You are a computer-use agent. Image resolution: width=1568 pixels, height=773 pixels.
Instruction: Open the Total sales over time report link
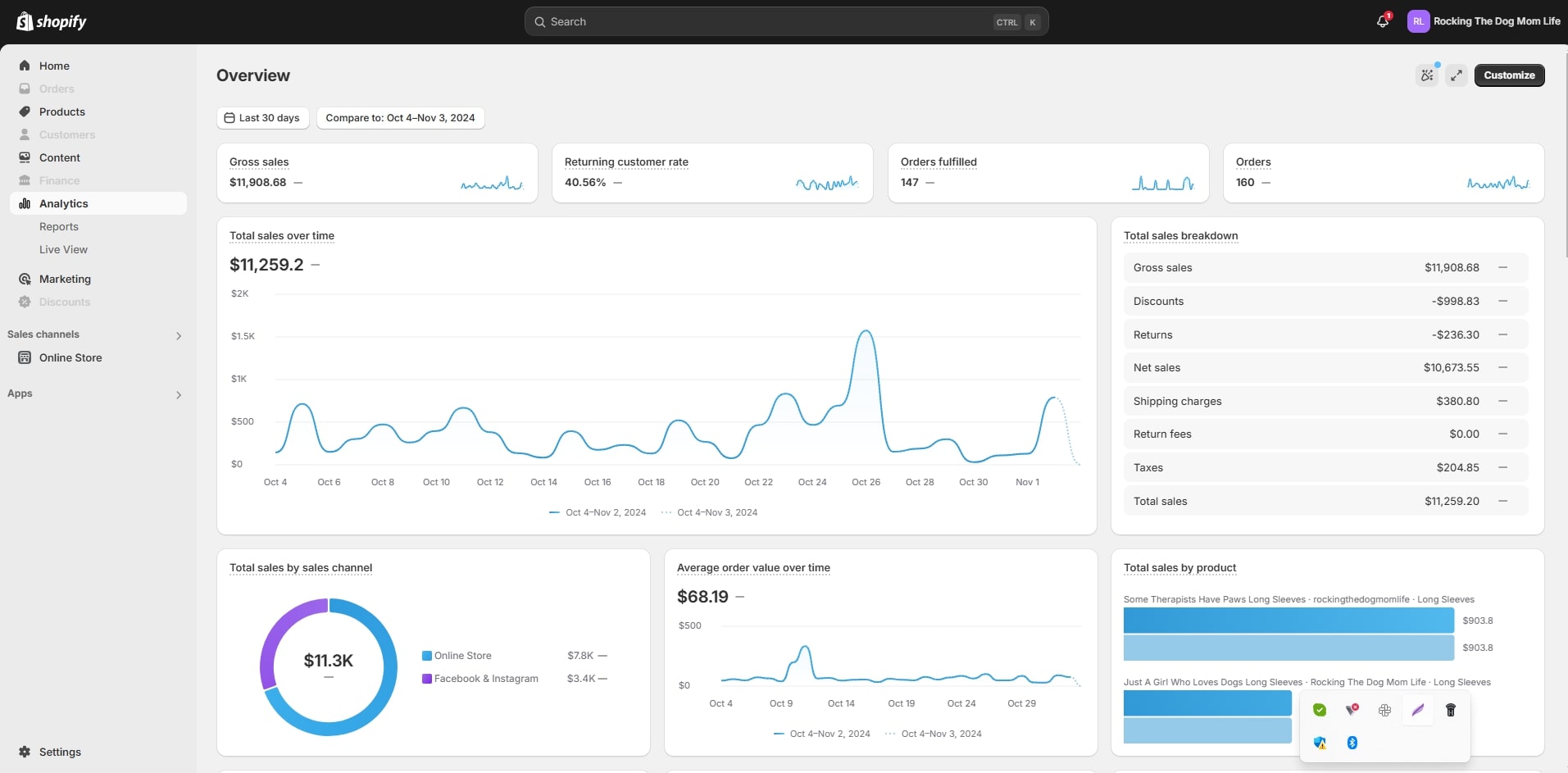282,236
